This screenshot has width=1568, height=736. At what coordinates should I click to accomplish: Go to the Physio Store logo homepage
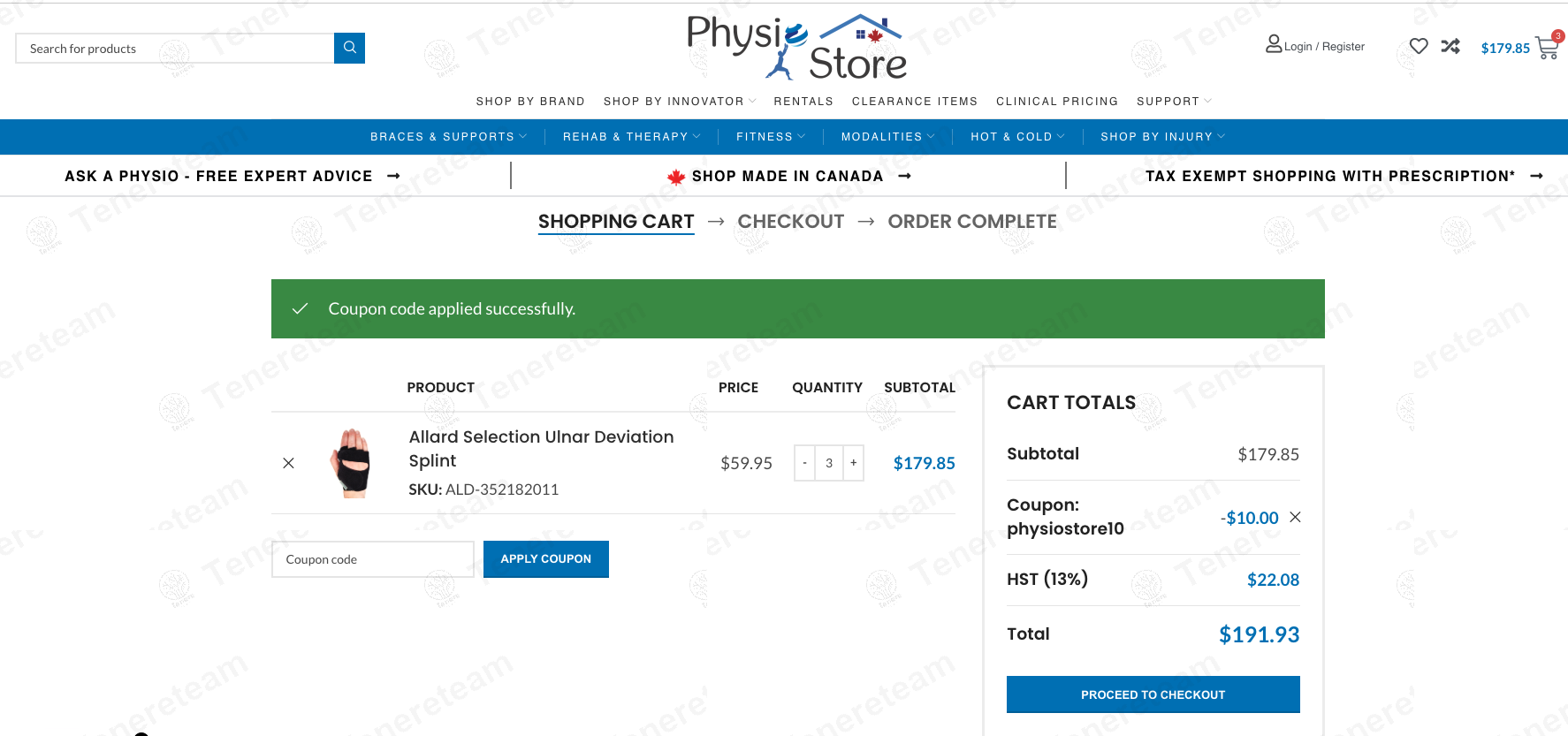coord(796,48)
